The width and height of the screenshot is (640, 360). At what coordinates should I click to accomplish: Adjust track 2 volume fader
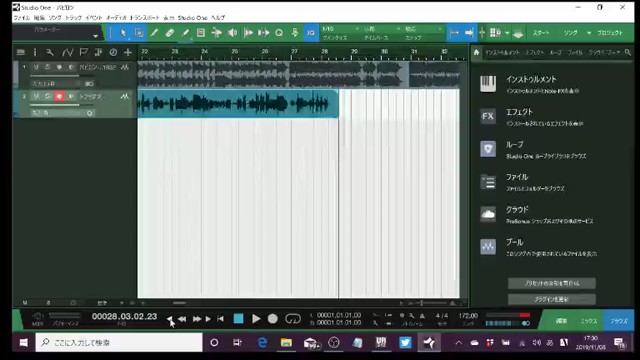[63, 105]
